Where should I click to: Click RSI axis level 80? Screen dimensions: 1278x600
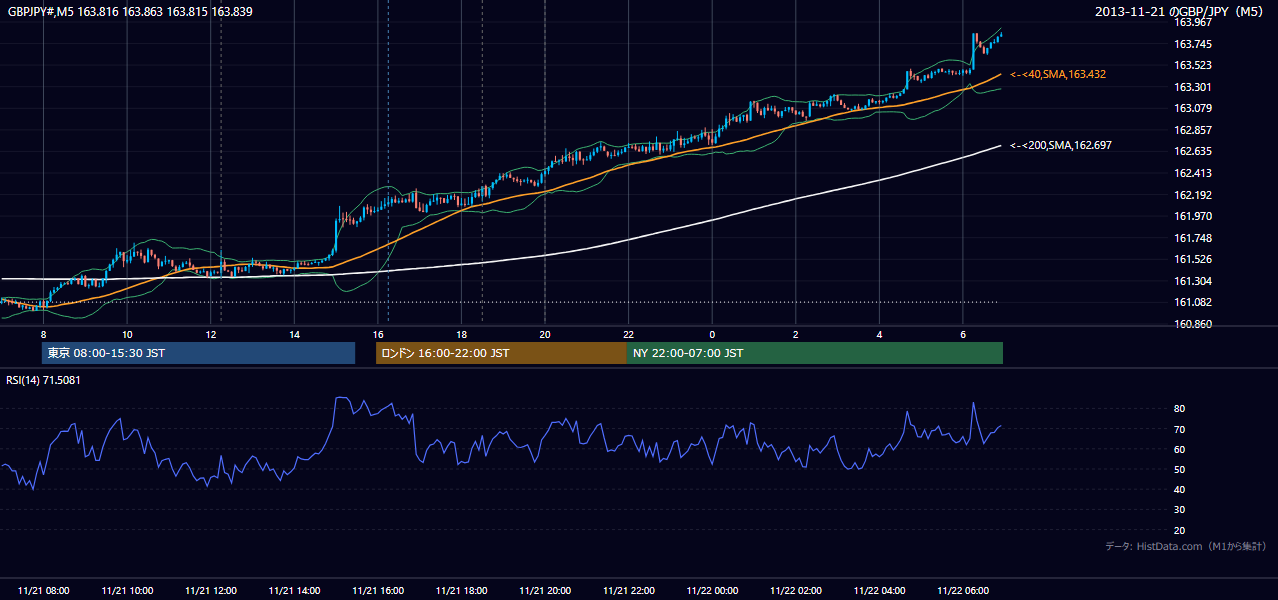1180,409
